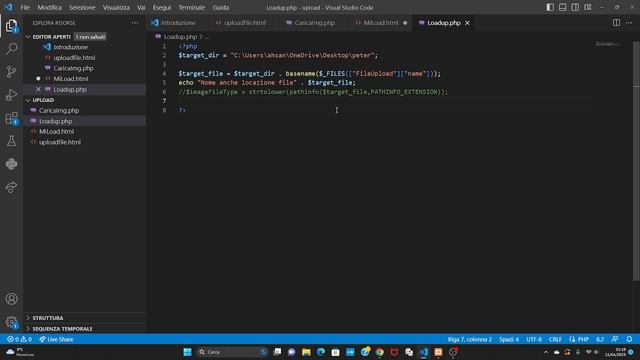Open Loadup.php in UPLOAD folder
This screenshot has width=640, height=360.
[56, 121]
